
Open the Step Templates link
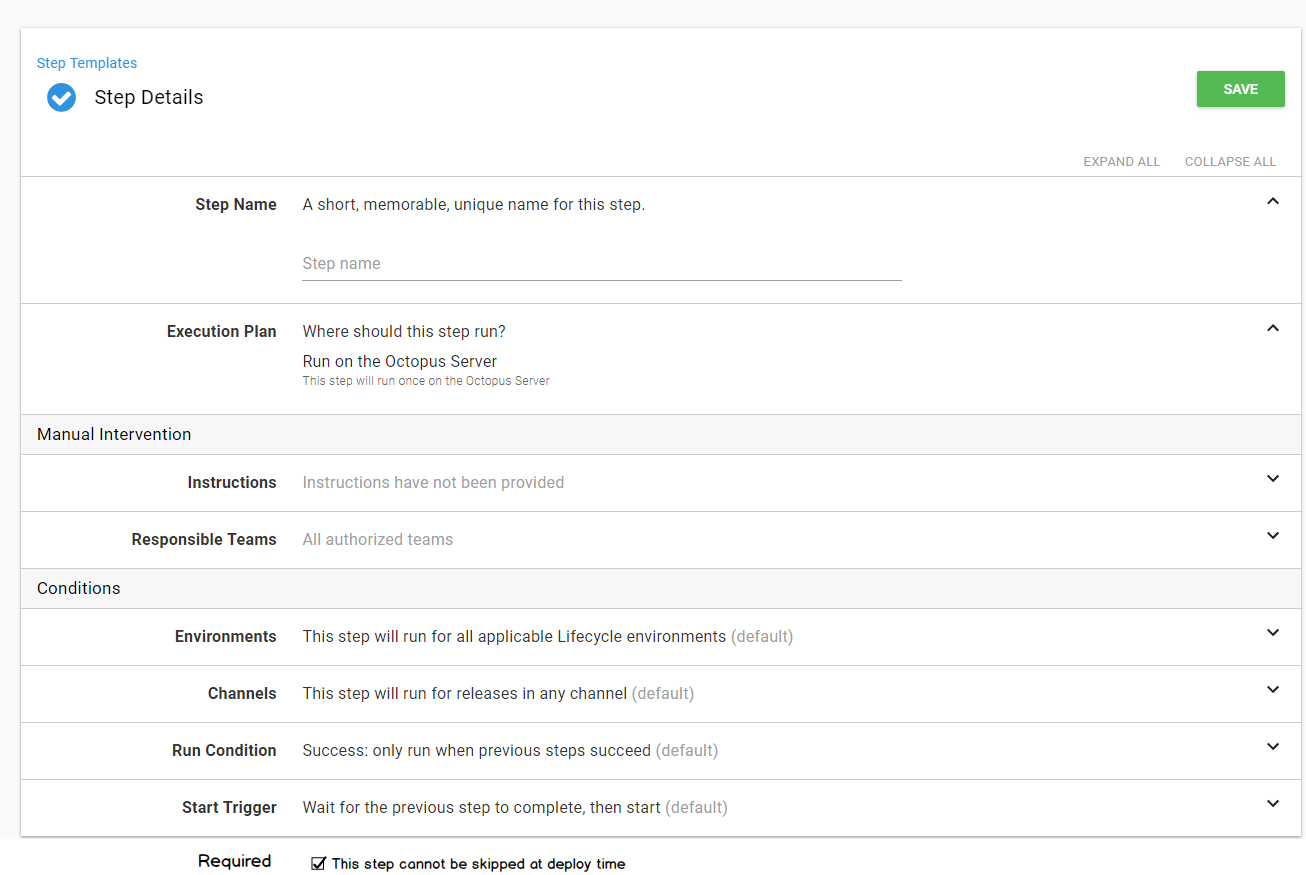(86, 62)
